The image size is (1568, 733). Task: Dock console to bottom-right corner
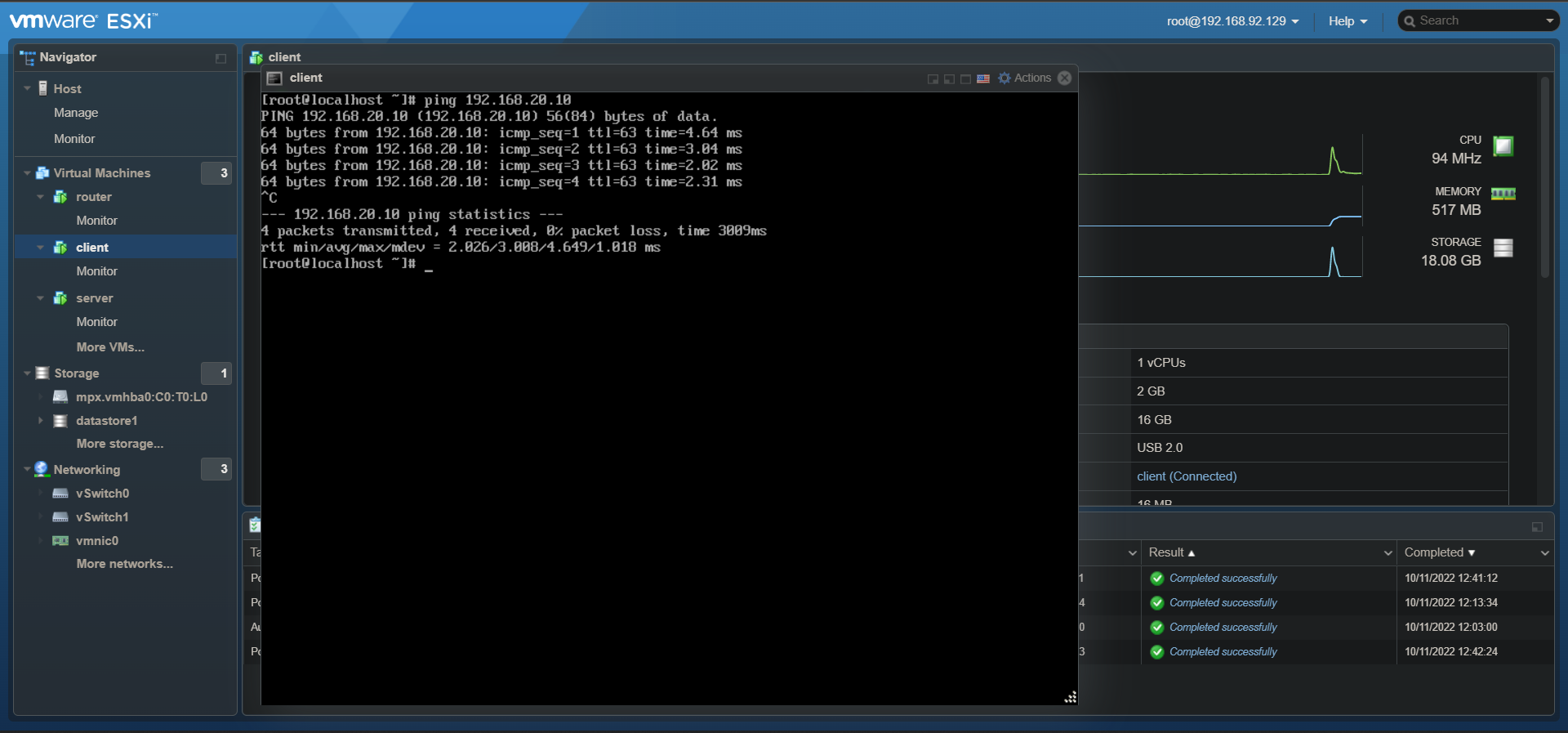coord(933,79)
